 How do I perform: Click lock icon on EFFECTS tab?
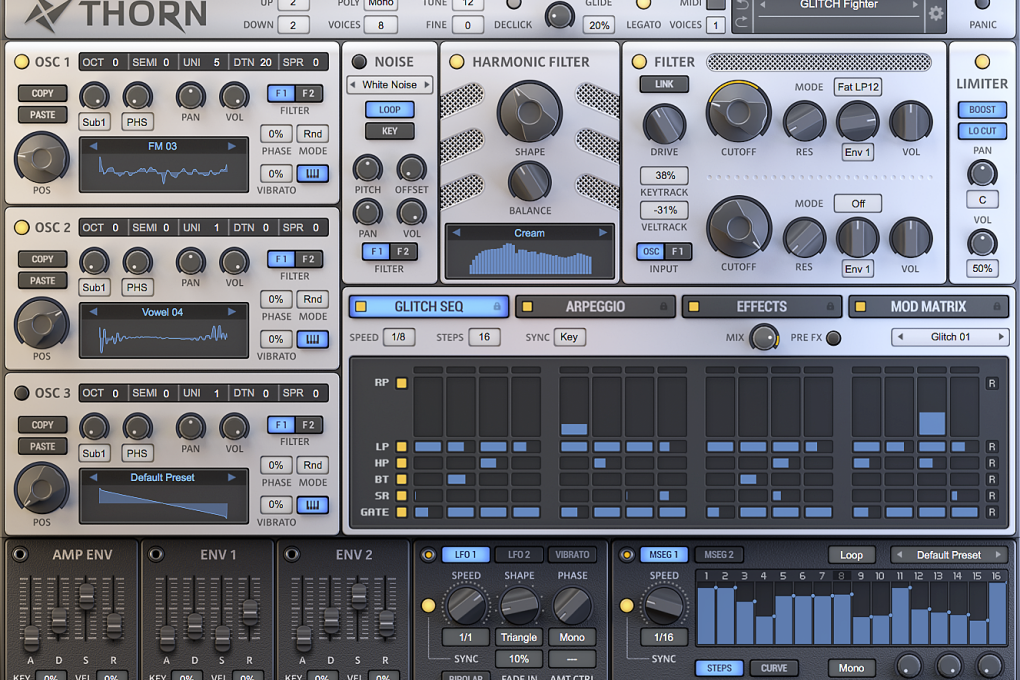click(x=830, y=306)
